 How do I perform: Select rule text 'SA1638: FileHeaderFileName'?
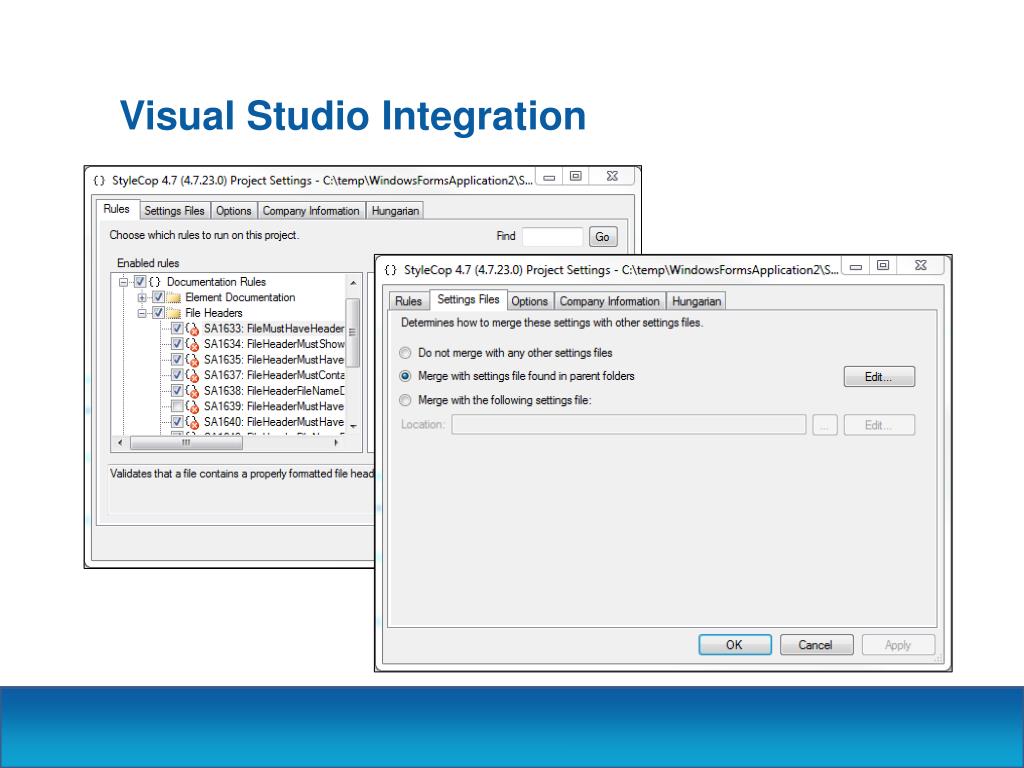tap(274, 391)
